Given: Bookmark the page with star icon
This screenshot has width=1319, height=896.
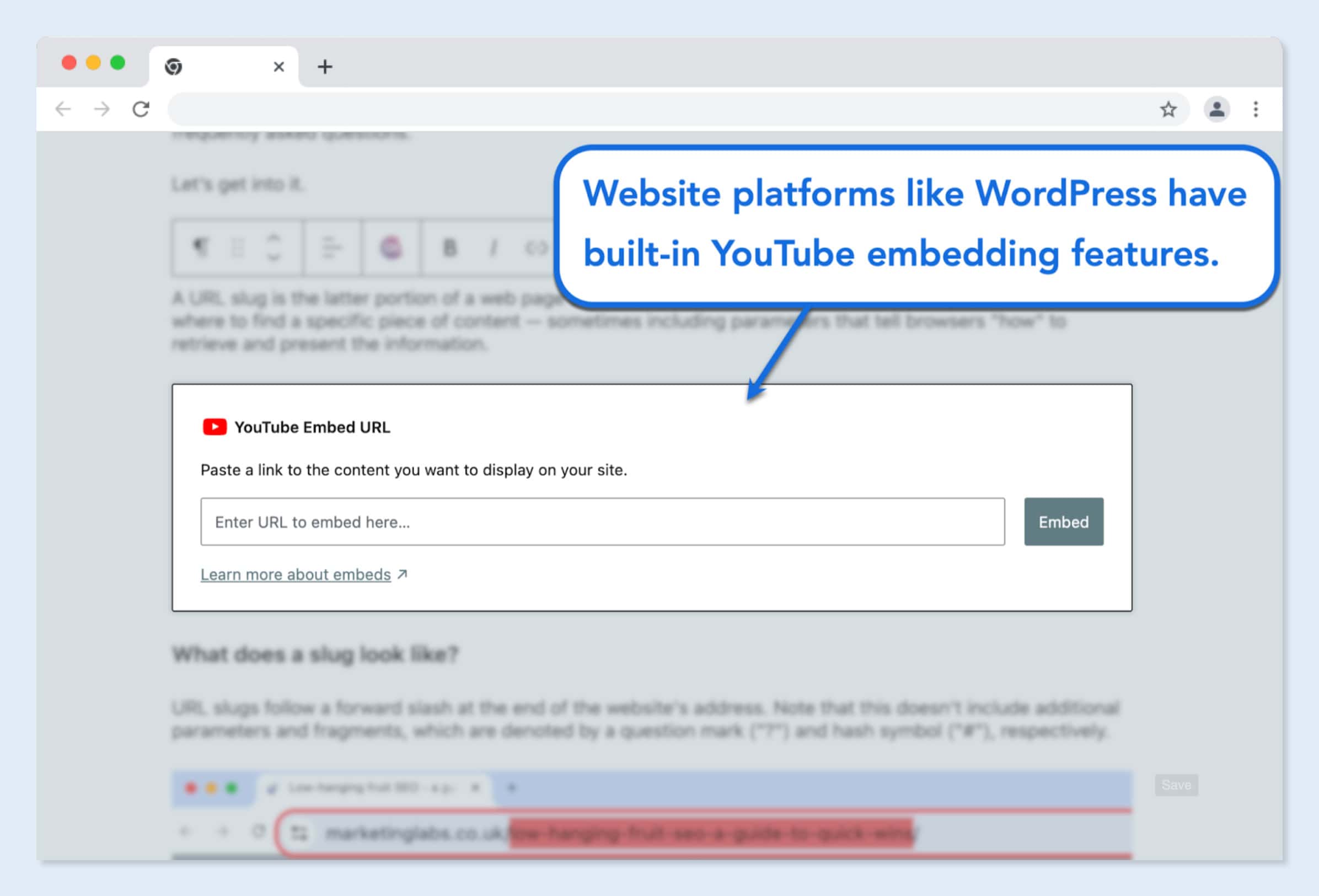Looking at the screenshot, I should pos(1168,109).
